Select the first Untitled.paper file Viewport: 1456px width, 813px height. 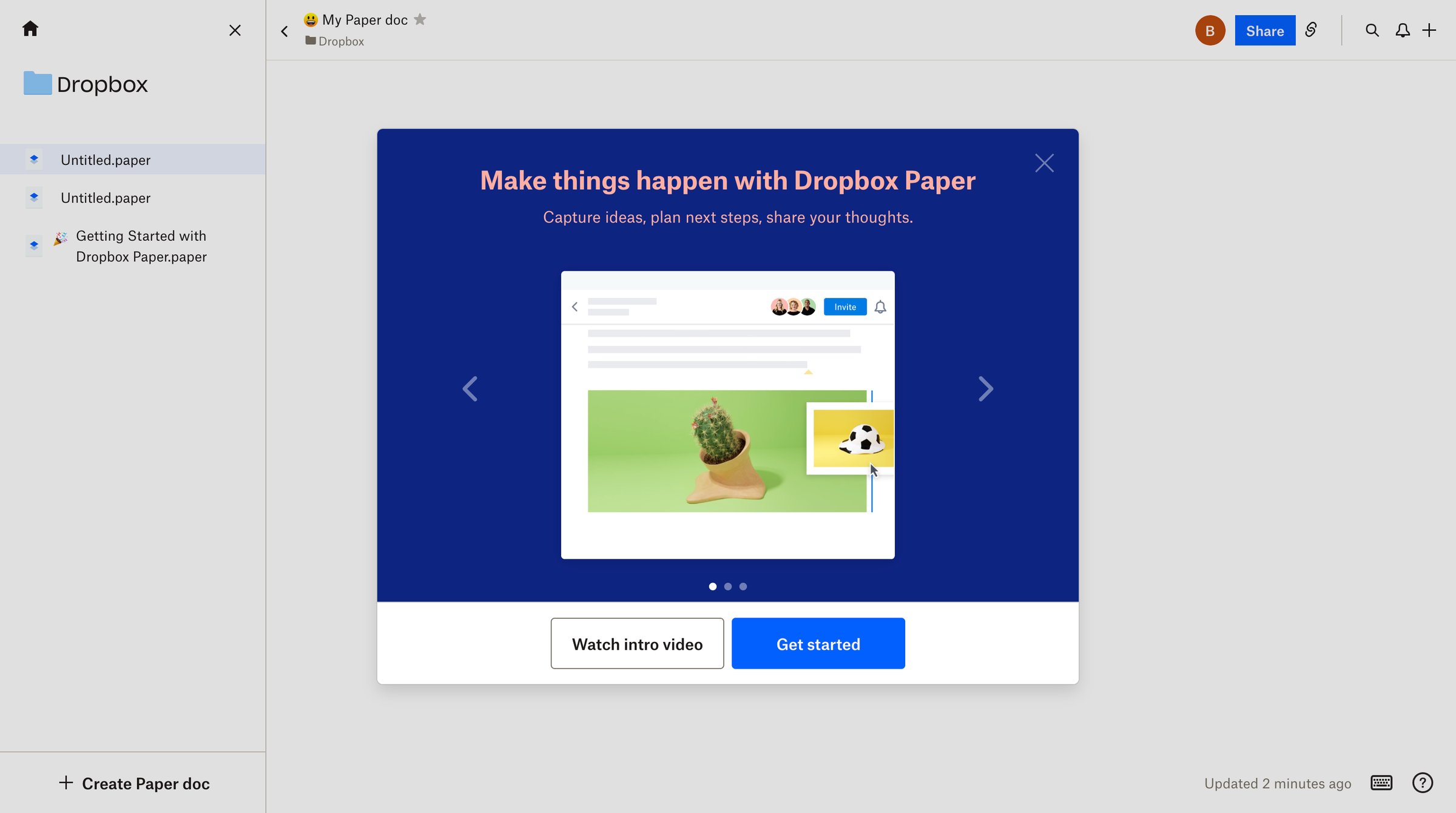point(133,160)
